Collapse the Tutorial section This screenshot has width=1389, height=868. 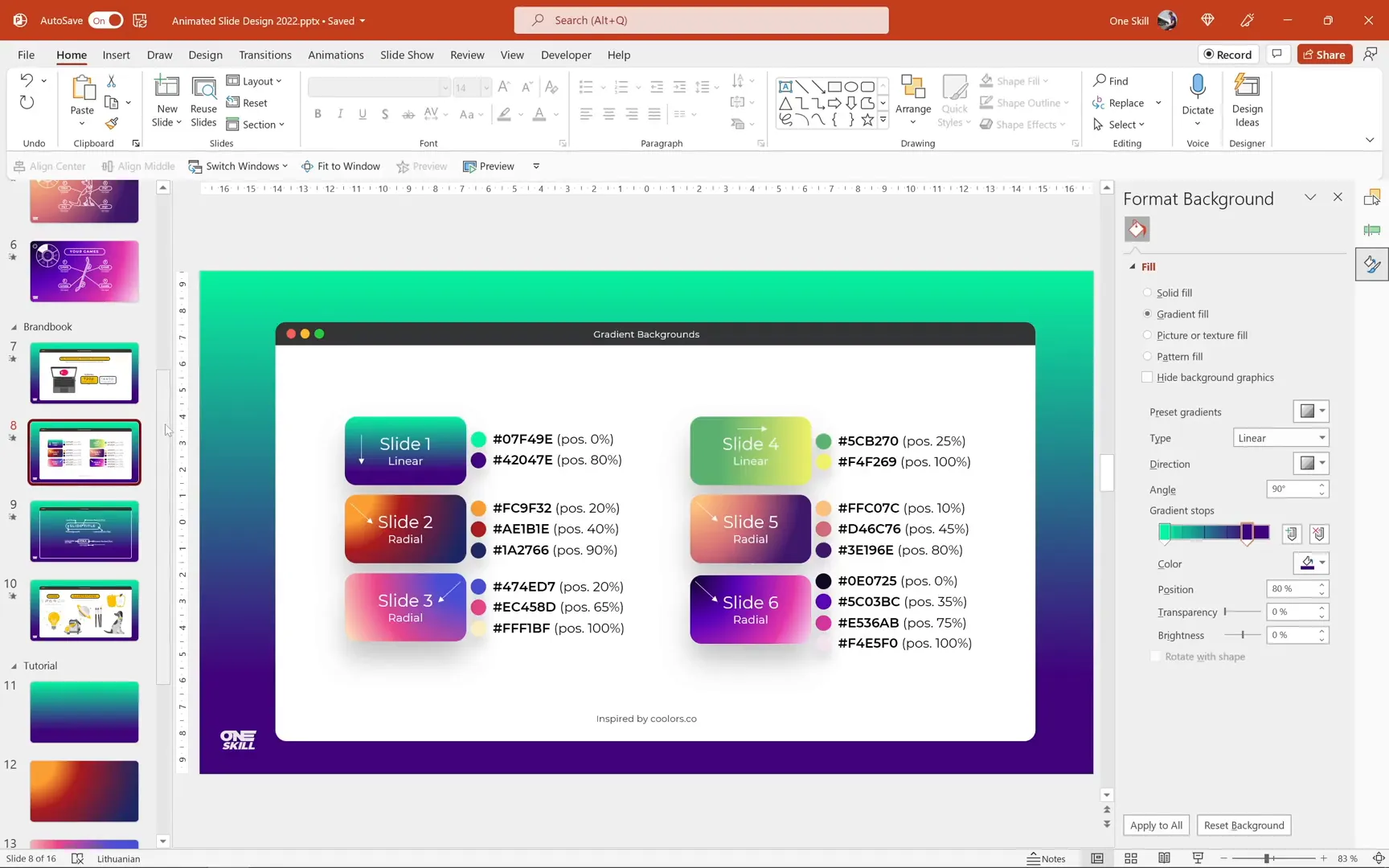tap(14, 666)
